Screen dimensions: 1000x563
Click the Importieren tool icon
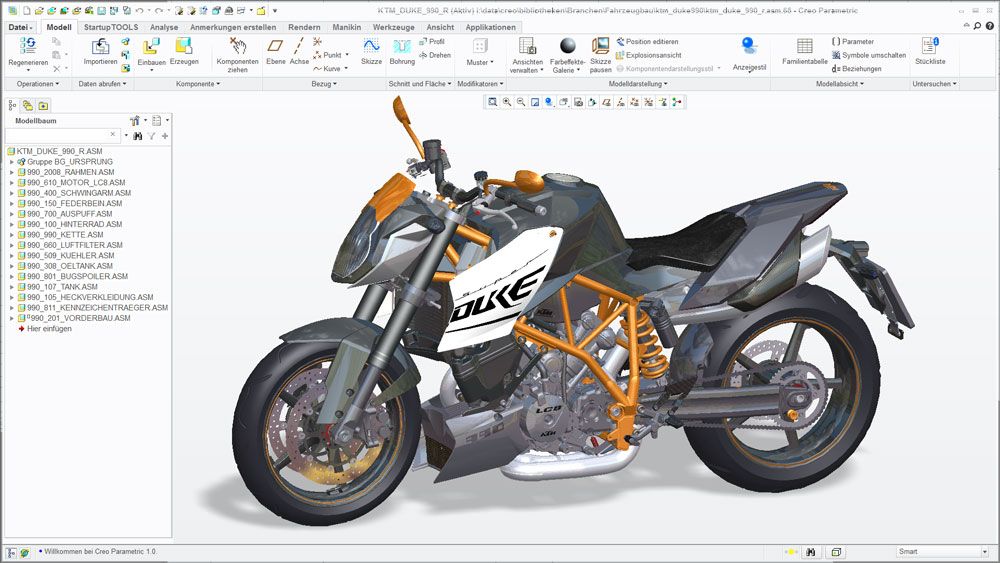pos(100,47)
